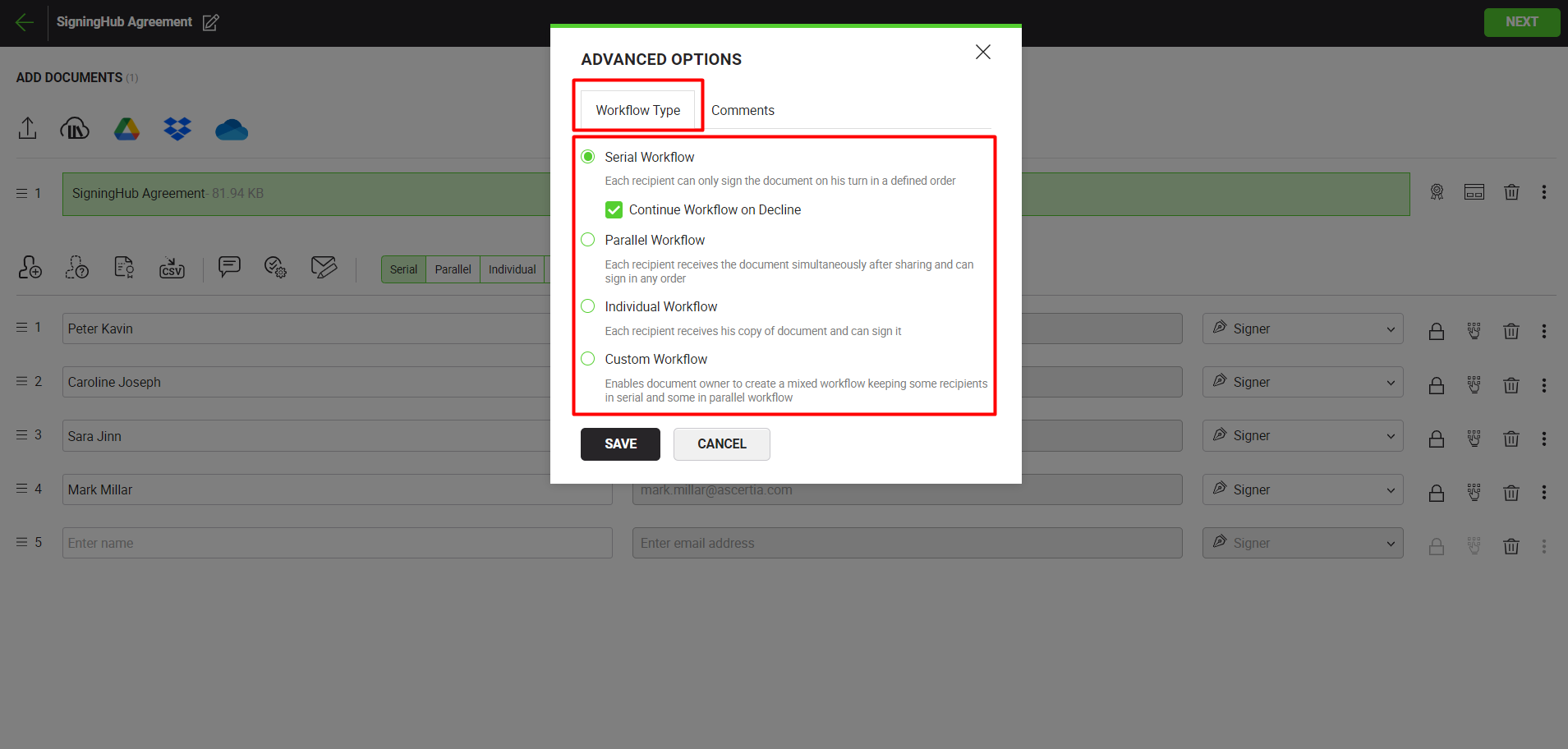Add a new recipient
This screenshot has height=749, width=1568.
[30, 267]
